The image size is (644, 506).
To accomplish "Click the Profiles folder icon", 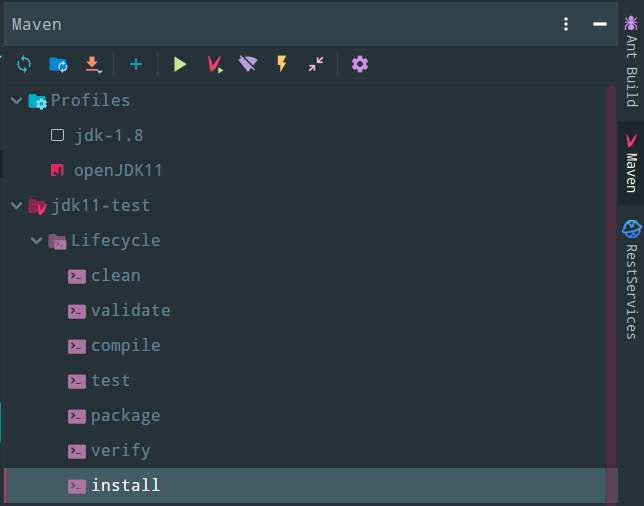I will 37,101.
